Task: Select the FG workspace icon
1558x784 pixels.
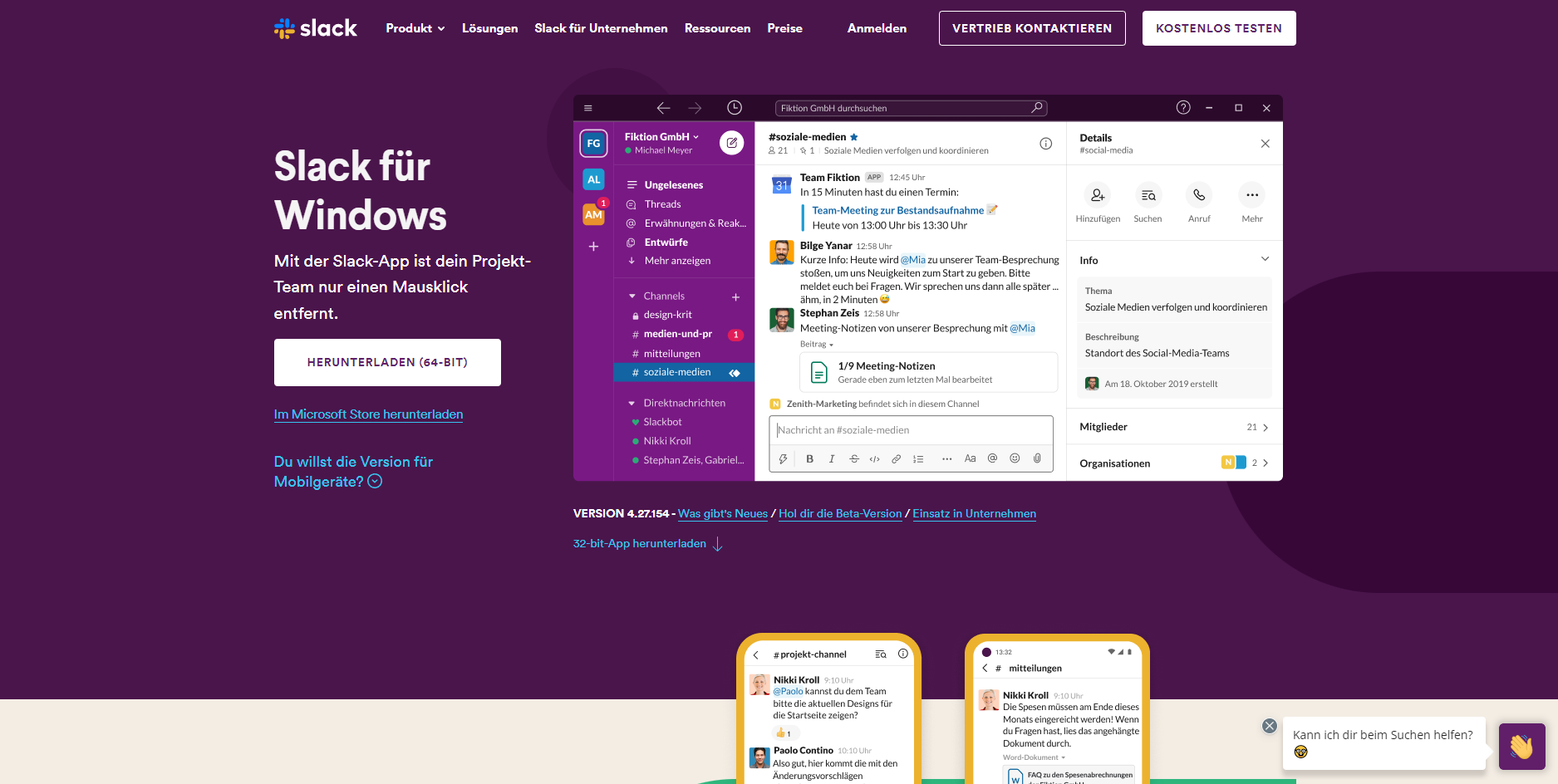Action: [593, 144]
